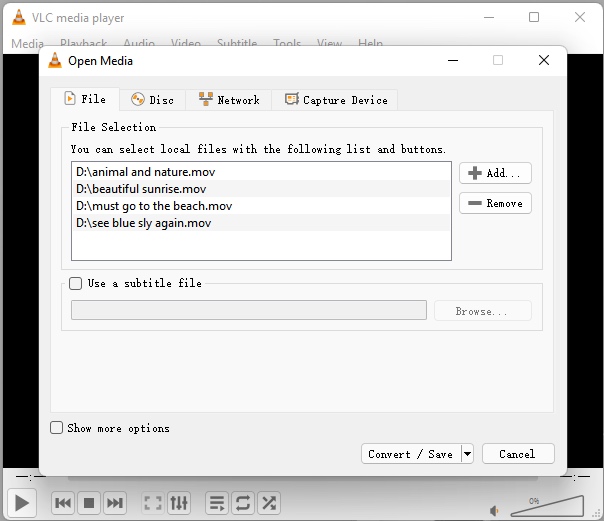The height and width of the screenshot is (521, 604).
Task: Toggle the playlist icon
Action: [217, 503]
